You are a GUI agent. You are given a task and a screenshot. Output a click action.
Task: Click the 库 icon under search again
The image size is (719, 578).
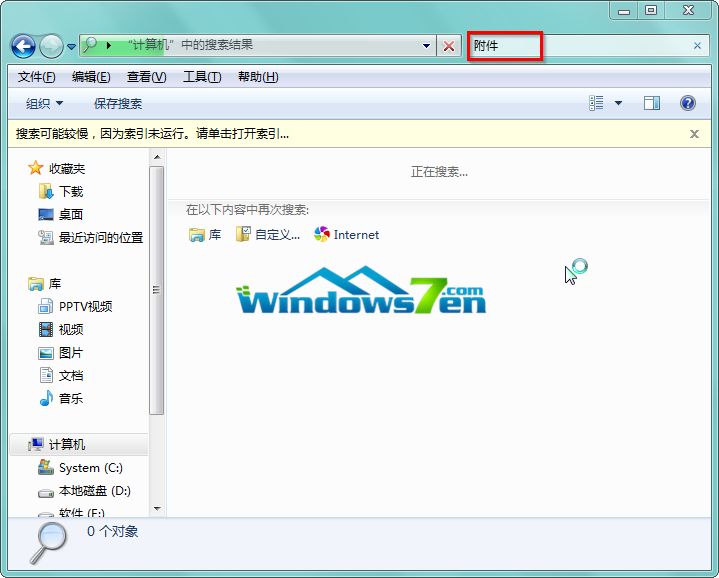coord(196,235)
